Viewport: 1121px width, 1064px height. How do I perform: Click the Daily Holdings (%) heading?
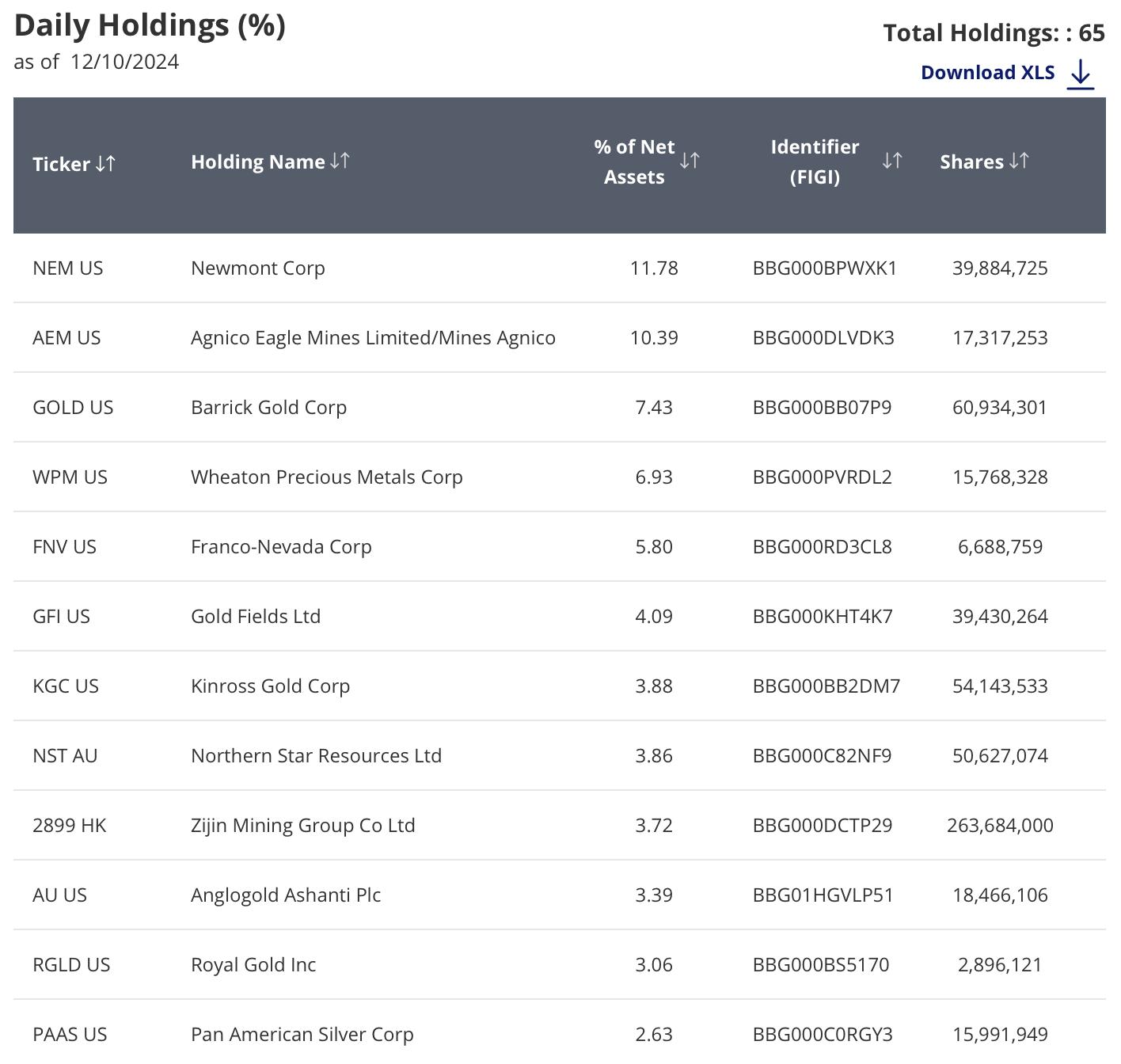(x=150, y=25)
